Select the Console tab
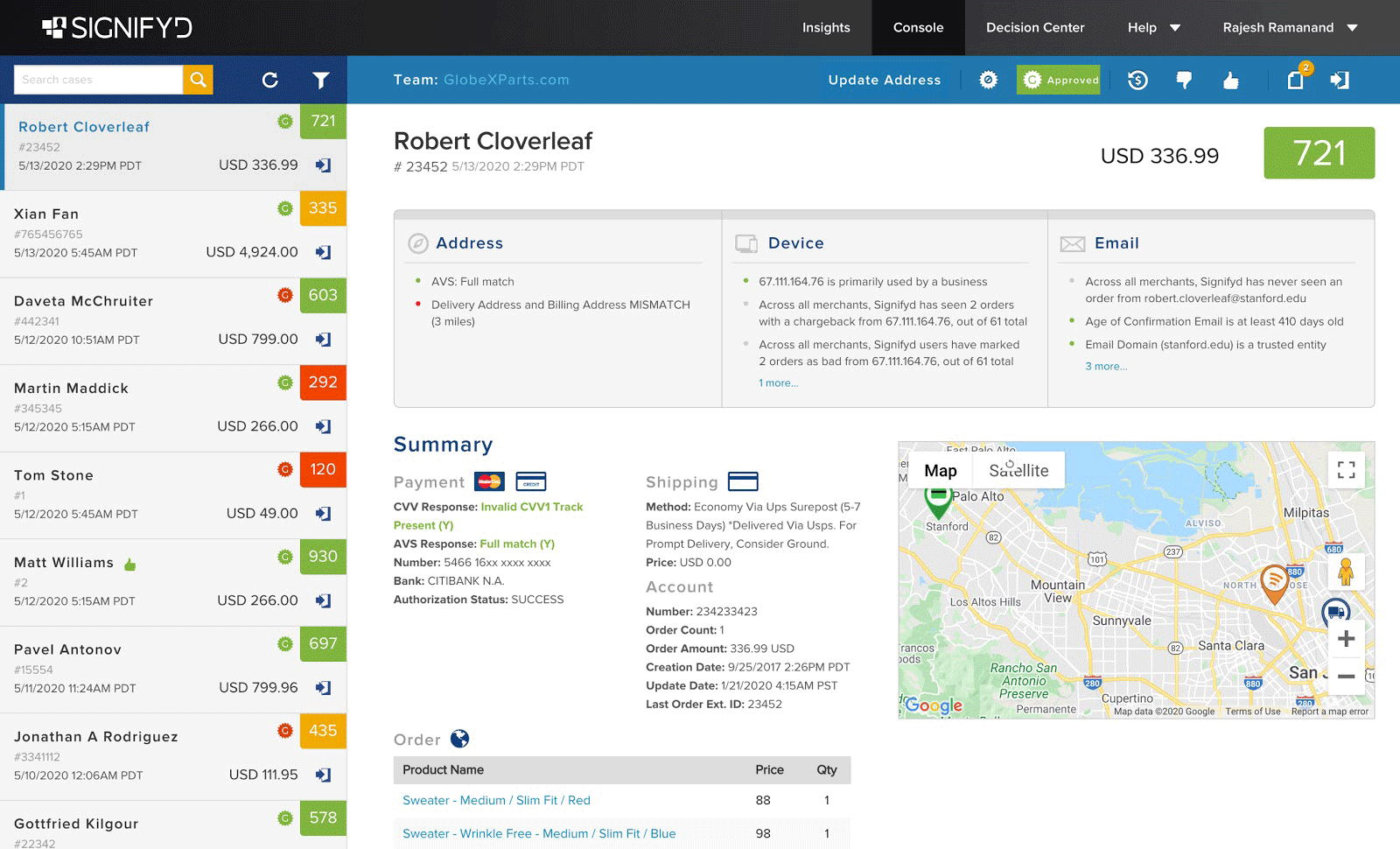Viewport: 1400px width, 849px height. click(x=919, y=28)
